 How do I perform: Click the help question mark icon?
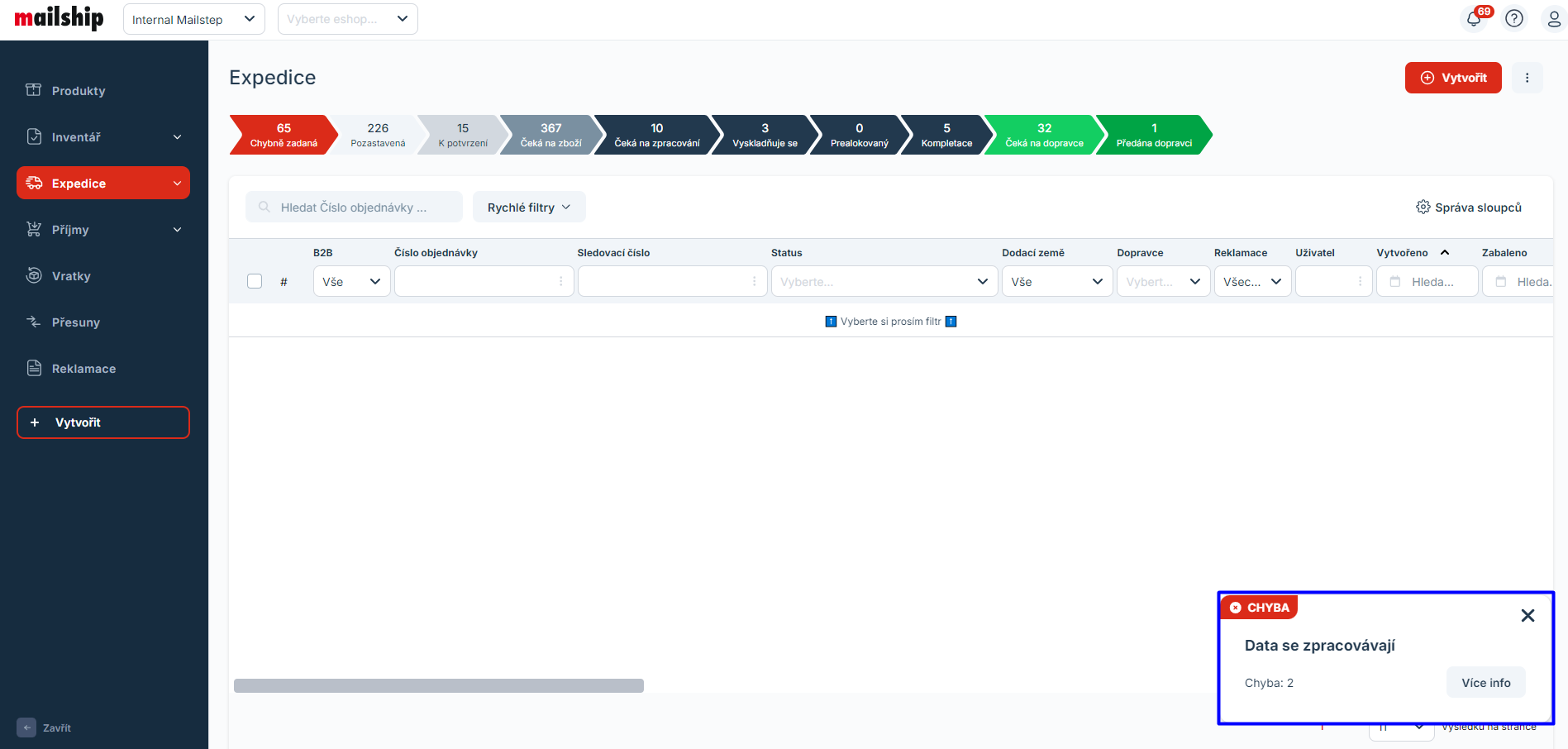[x=1514, y=19]
